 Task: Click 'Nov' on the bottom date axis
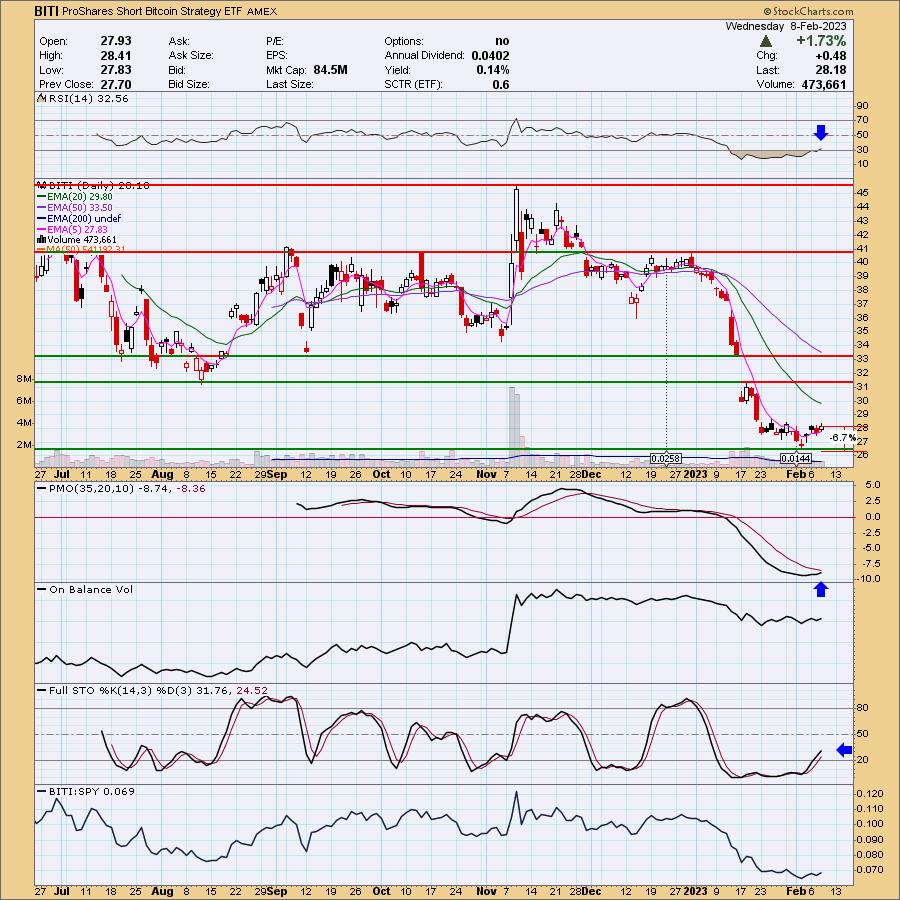[x=486, y=891]
